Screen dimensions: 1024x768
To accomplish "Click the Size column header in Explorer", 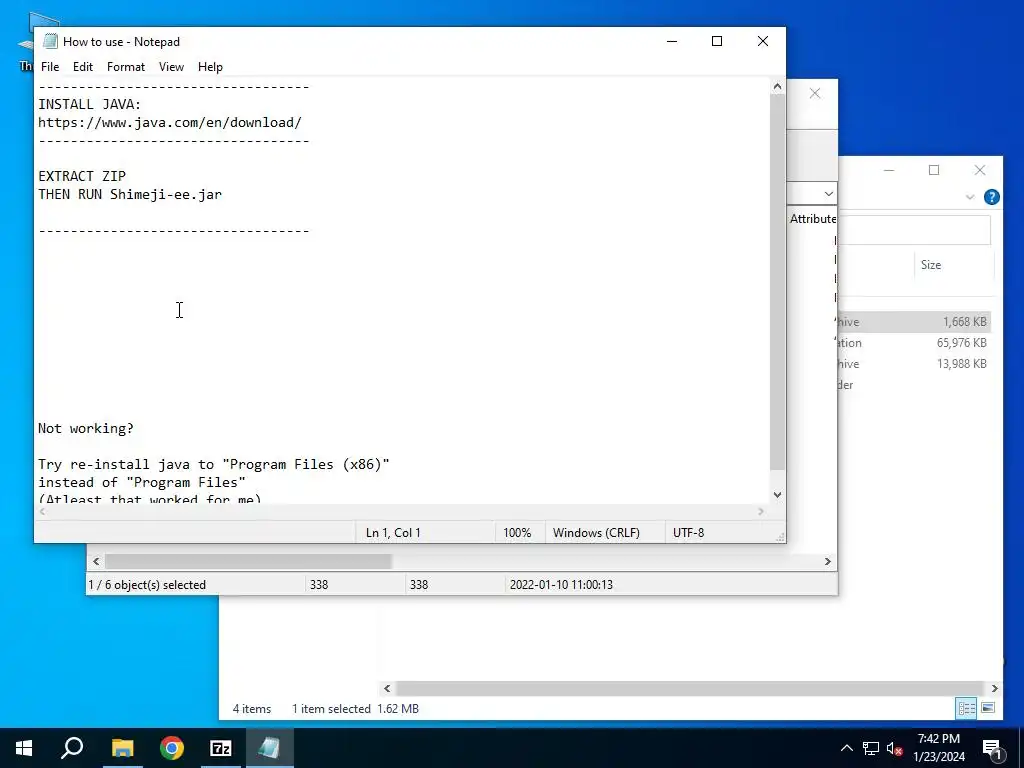I will pos(931,264).
